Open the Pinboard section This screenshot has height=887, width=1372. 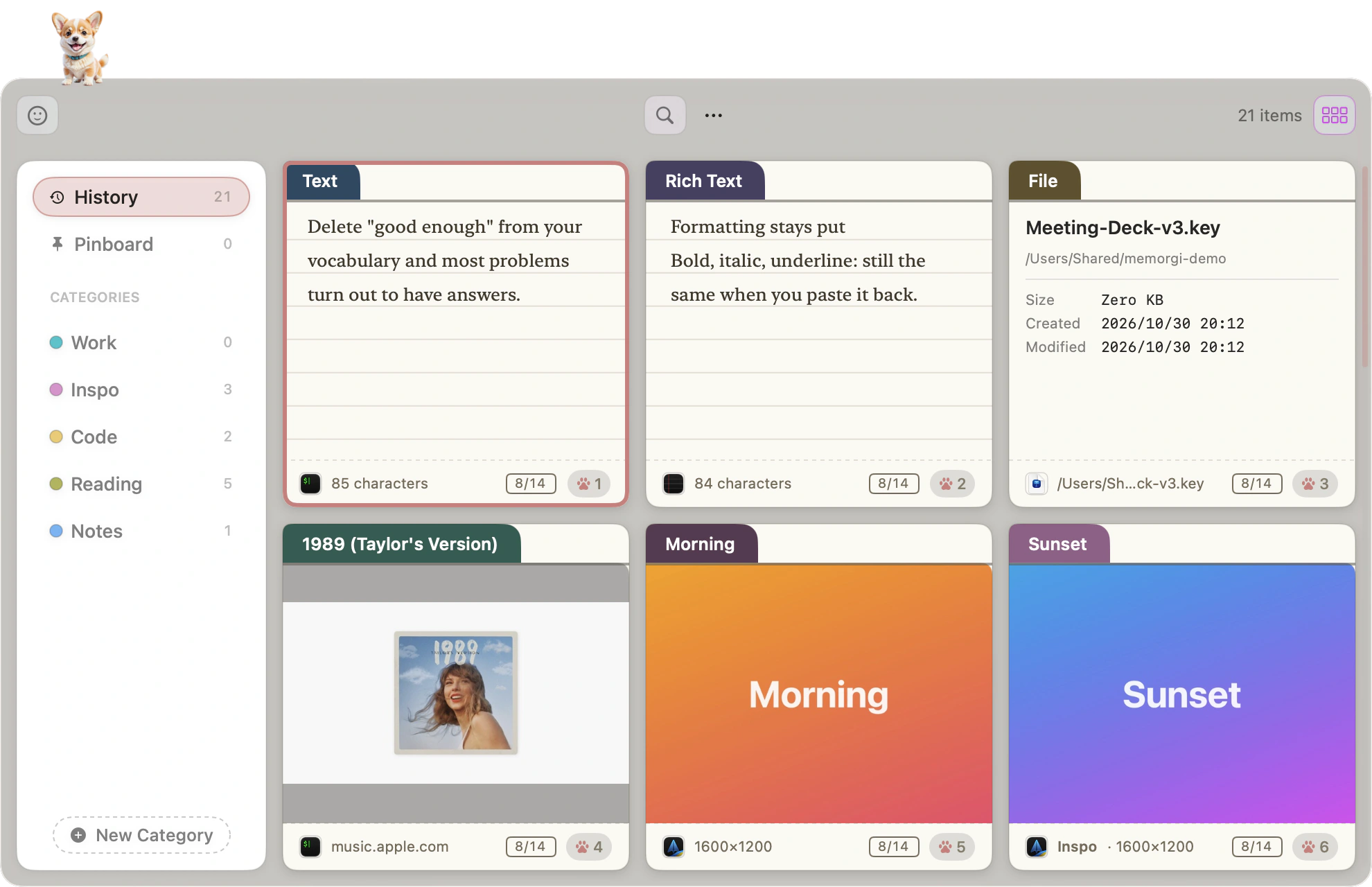141,244
